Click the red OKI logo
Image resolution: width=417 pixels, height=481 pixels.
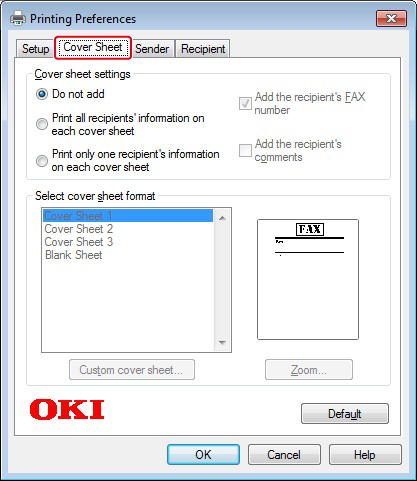tap(67, 410)
